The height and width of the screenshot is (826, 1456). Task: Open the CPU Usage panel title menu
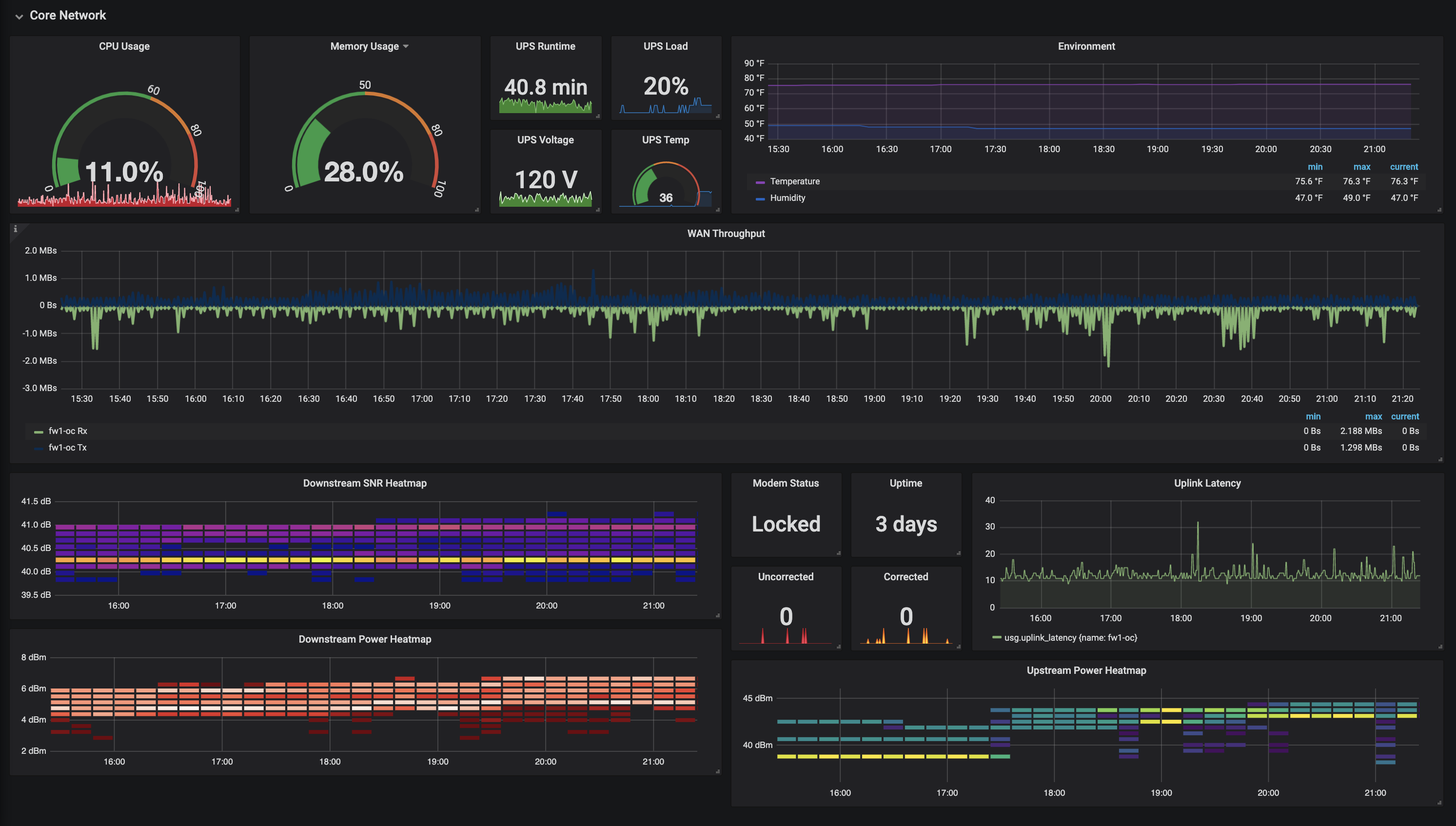pos(124,46)
